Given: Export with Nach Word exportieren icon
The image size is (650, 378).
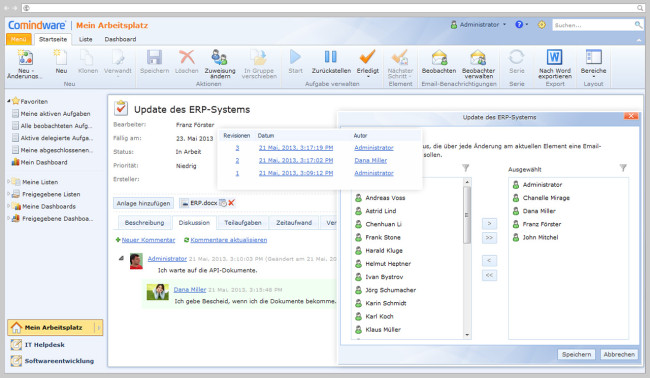Looking at the screenshot, I should (555, 57).
